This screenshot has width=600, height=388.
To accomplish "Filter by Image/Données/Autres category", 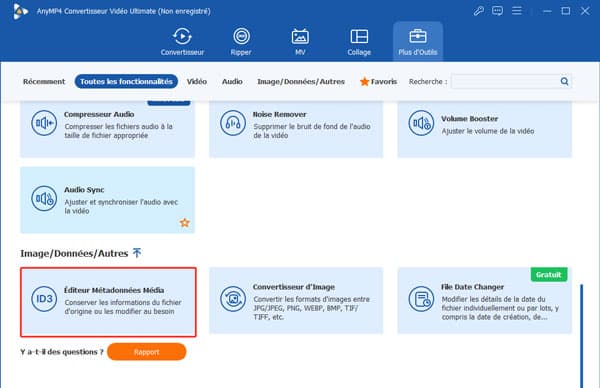I will coord(301,82).
